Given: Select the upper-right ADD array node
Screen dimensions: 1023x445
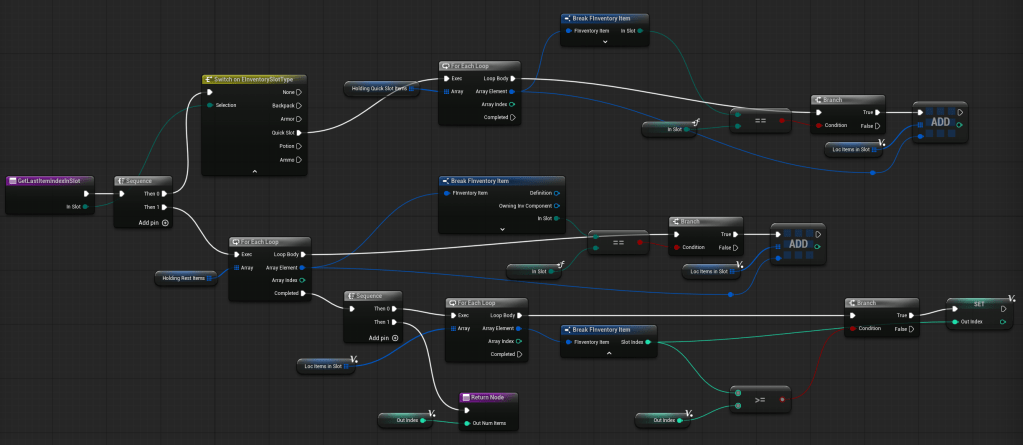Looking at the screenshot, I should coord(939,120).
